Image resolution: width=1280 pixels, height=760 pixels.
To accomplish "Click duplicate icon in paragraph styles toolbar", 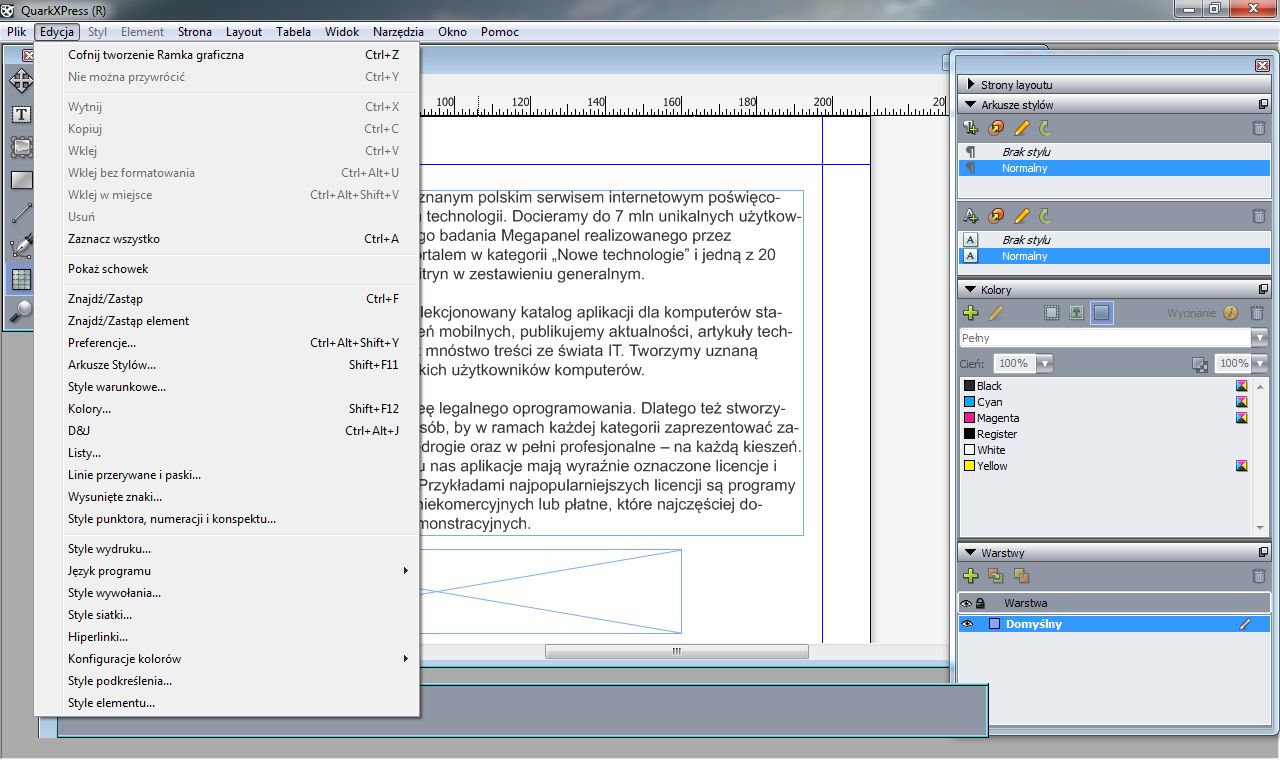I will tap(996, 128).
